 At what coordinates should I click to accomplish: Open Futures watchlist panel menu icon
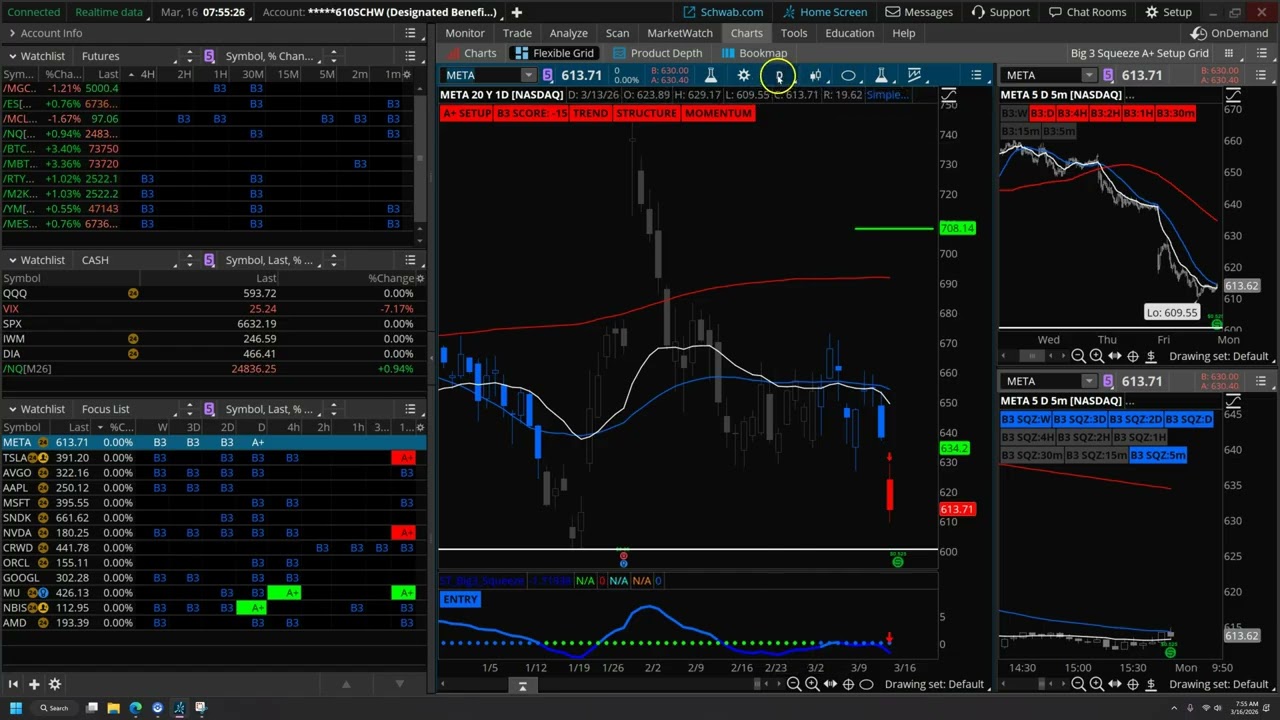pos(410,56)
